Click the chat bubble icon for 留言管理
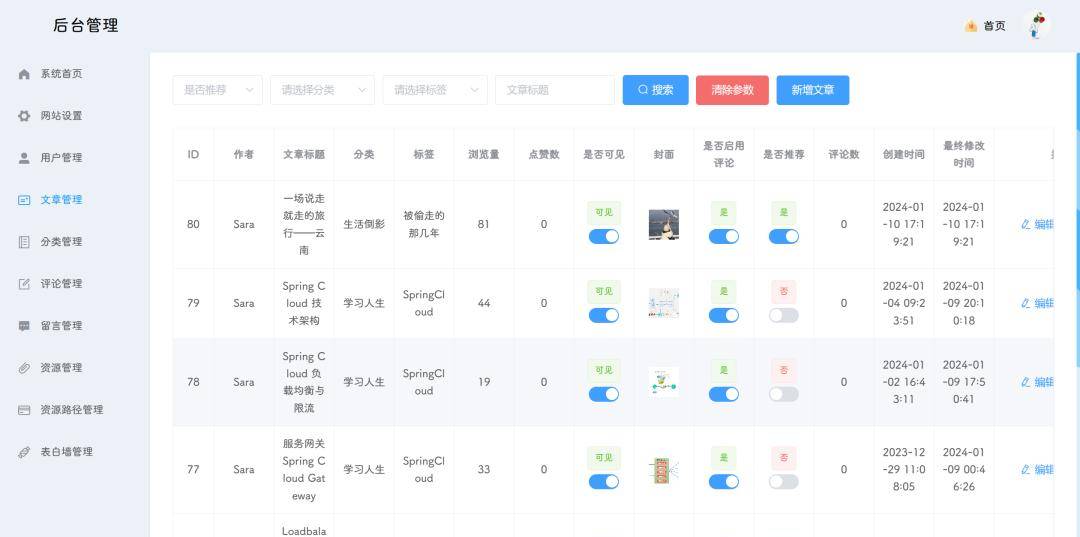Screen dimensions: 1080x537 (24, 326)
